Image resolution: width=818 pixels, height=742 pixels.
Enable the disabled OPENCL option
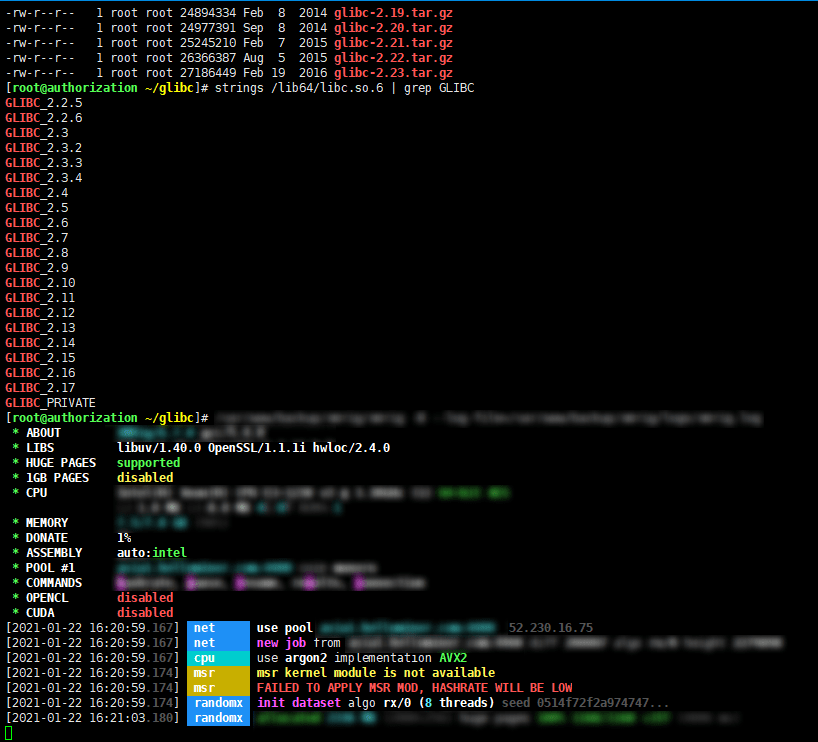pos(144,597)
